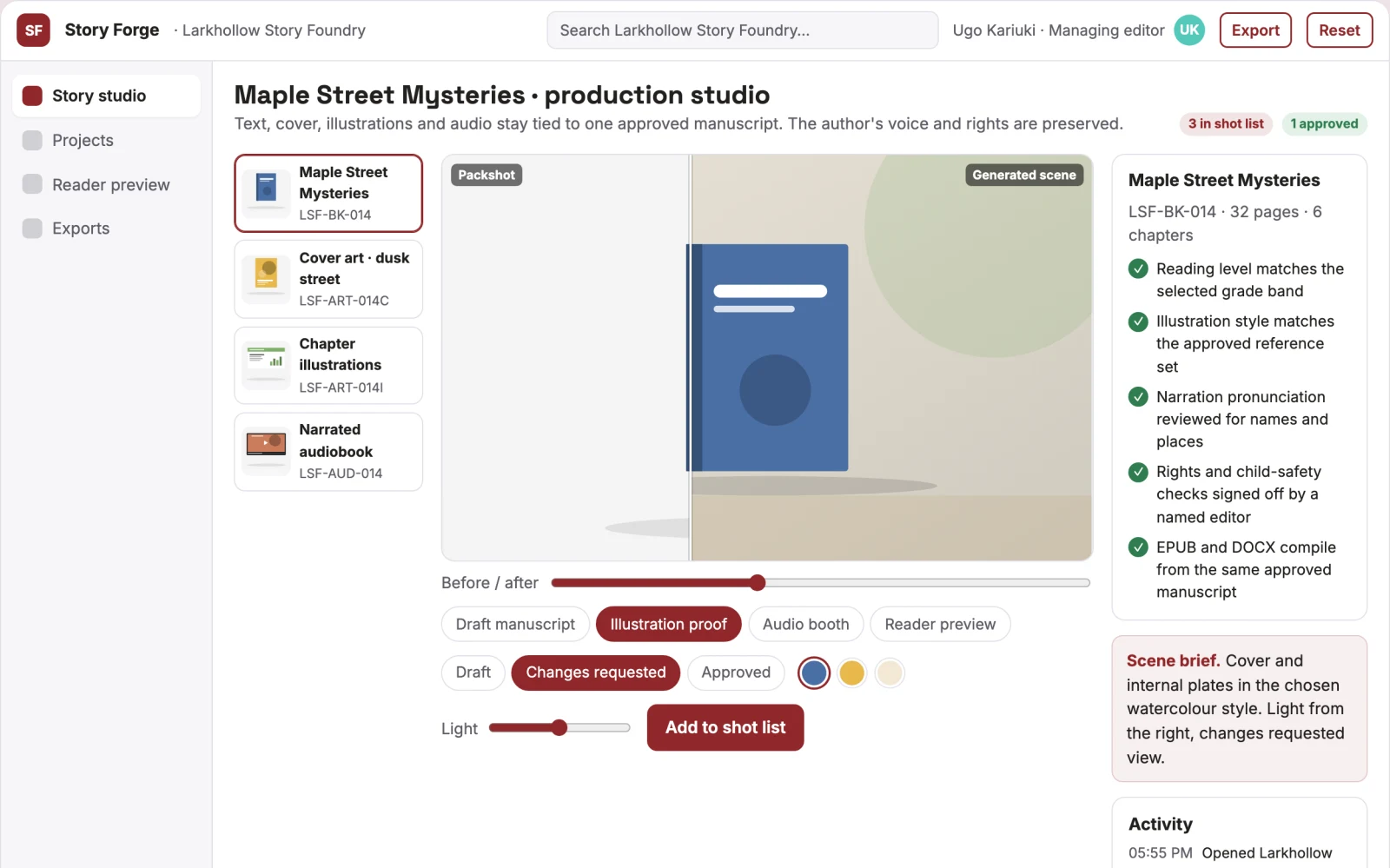Click the Before / after slider handle
The width and height of the screenshot is (1390, 868).
[x=758, y=582]
